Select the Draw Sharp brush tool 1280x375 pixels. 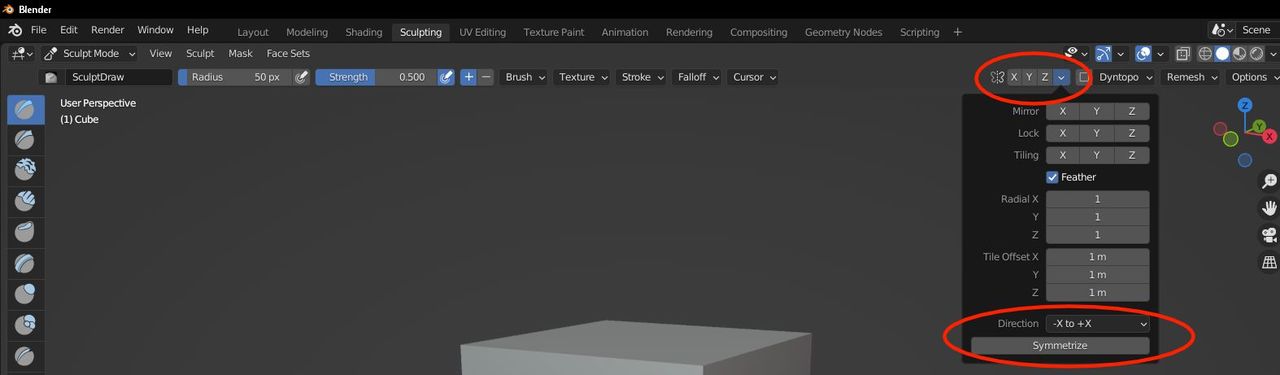[26, 140]
